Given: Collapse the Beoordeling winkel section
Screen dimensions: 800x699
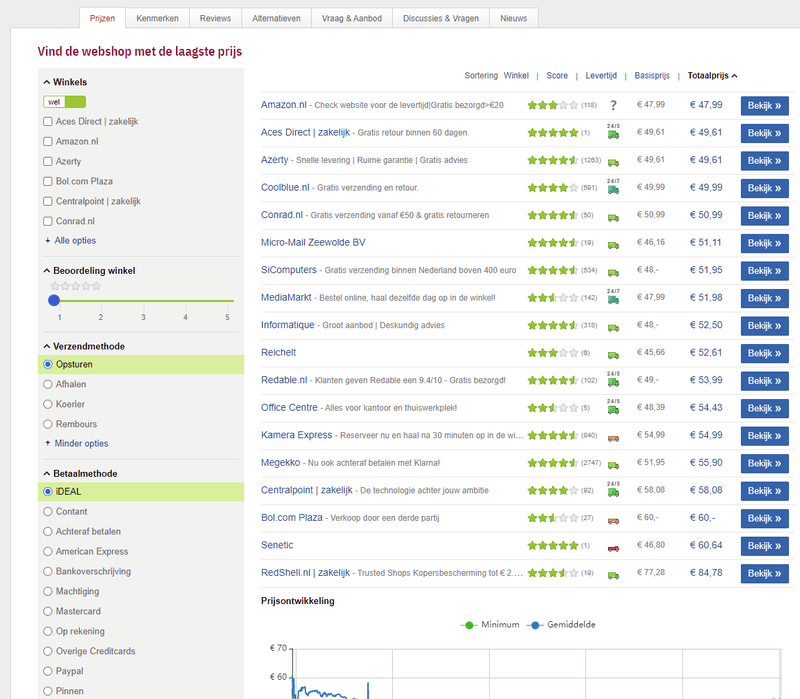Looking at the screenshot, I should [x=89, y=270].
